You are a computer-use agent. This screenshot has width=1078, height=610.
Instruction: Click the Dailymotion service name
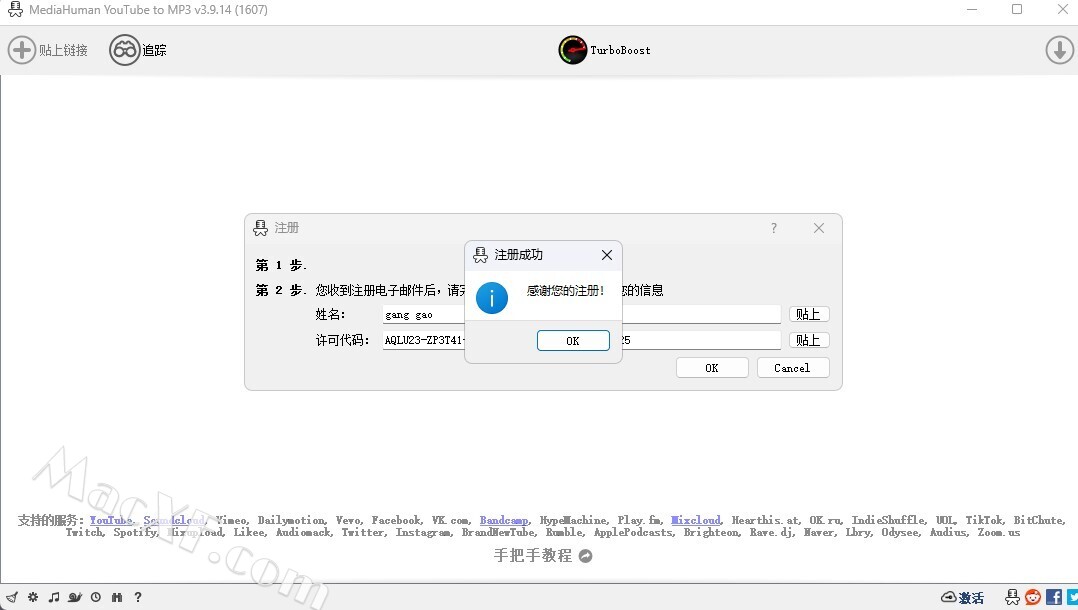click(292, 521)
